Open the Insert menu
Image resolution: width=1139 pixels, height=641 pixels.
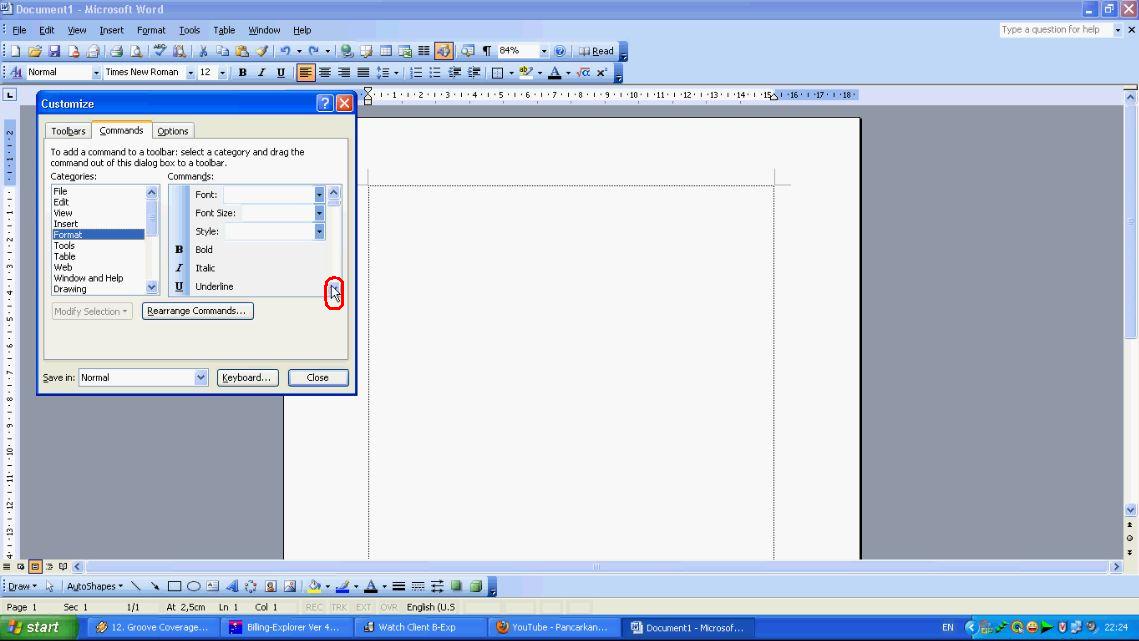tap(111, 30)
